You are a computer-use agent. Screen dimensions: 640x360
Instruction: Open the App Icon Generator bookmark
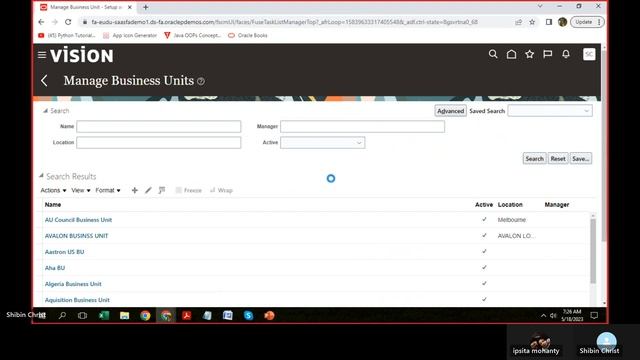[130, 36]
